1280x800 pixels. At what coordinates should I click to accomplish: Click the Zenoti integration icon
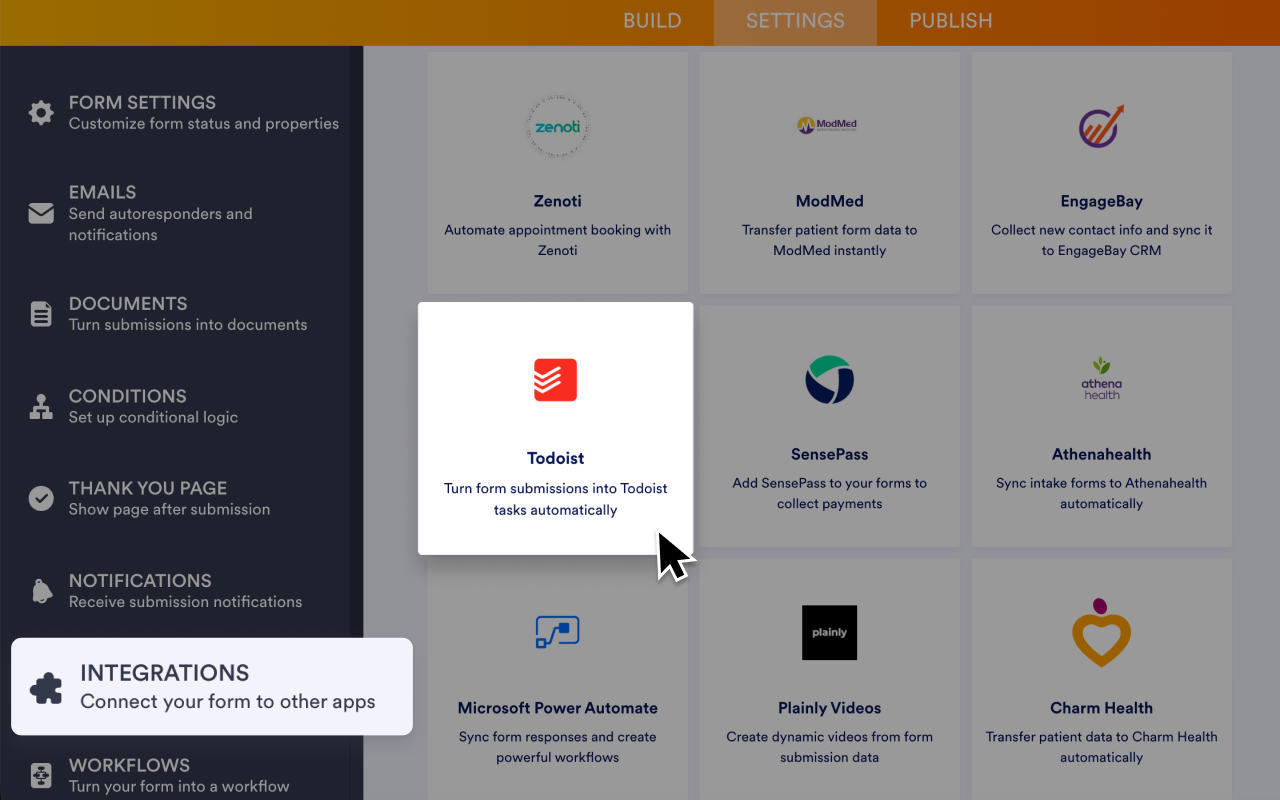(557, 127)
